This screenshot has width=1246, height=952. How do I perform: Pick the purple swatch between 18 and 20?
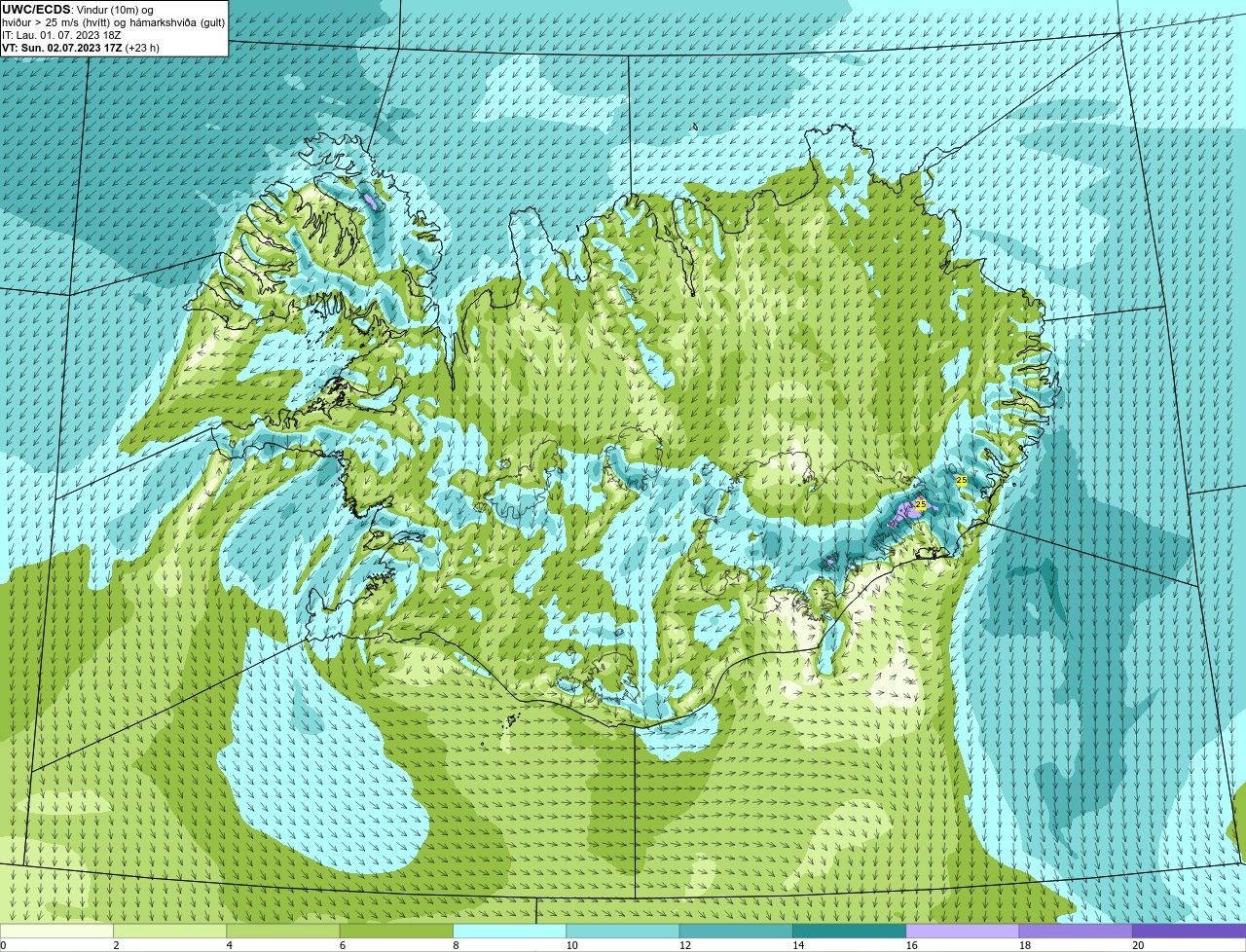click(1076, 932)
